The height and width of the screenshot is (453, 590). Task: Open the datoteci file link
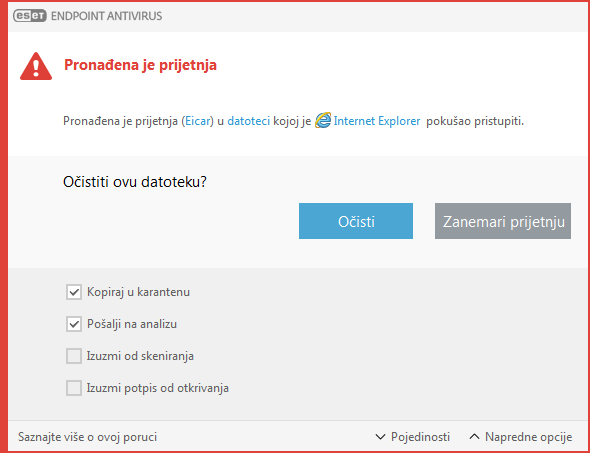pos(249,122)
